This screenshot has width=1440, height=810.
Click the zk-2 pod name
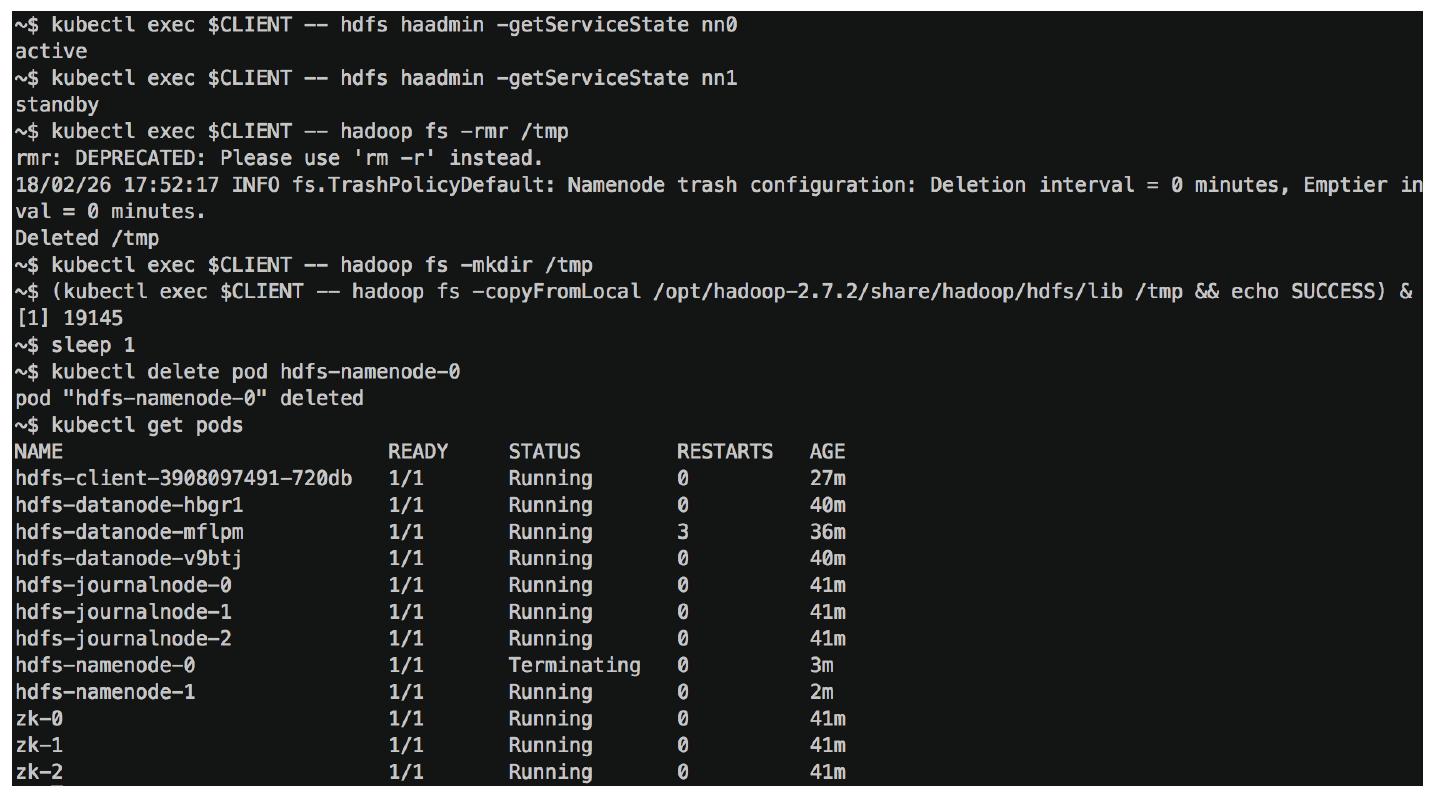39,772
